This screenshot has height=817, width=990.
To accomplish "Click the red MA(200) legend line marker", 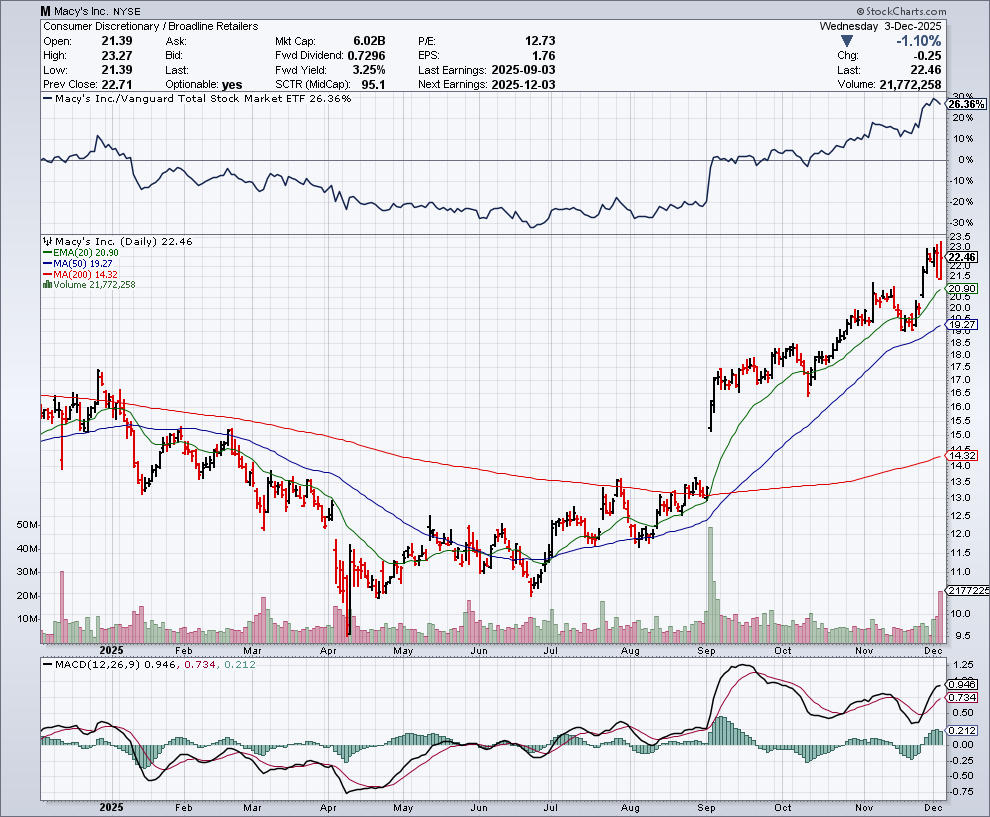I will coord(45,274).
